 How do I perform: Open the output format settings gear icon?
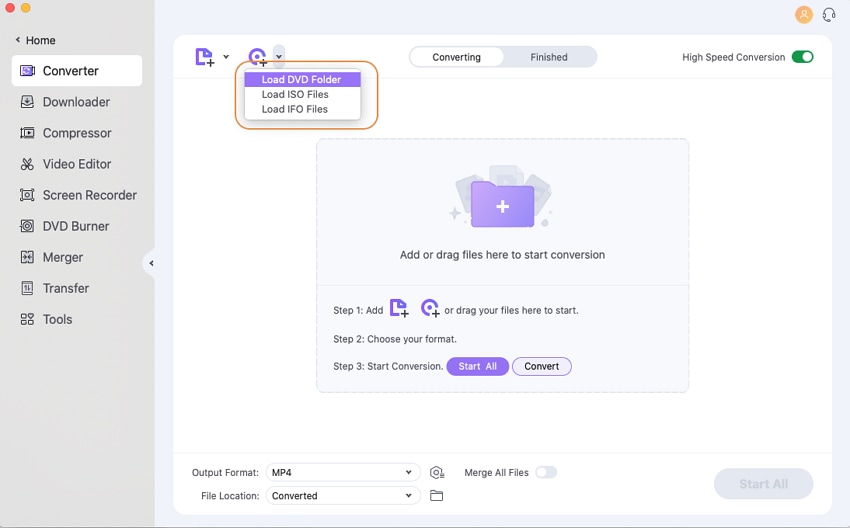(437, 473)
